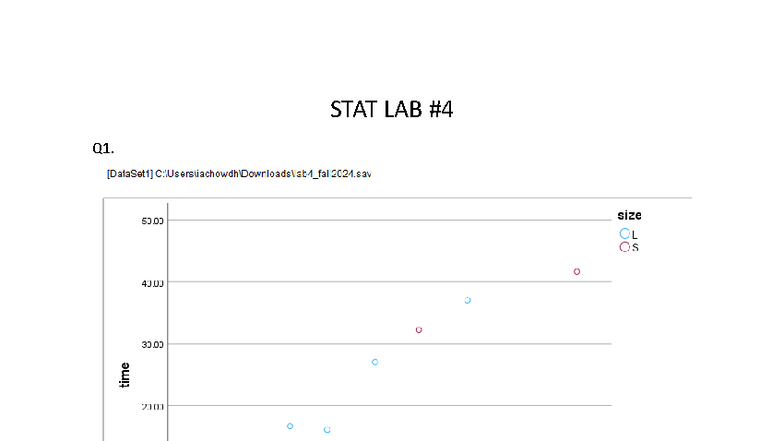Click the 'size' legend title
The height and width of the screenshot is (441, 784).
(629, 215)
